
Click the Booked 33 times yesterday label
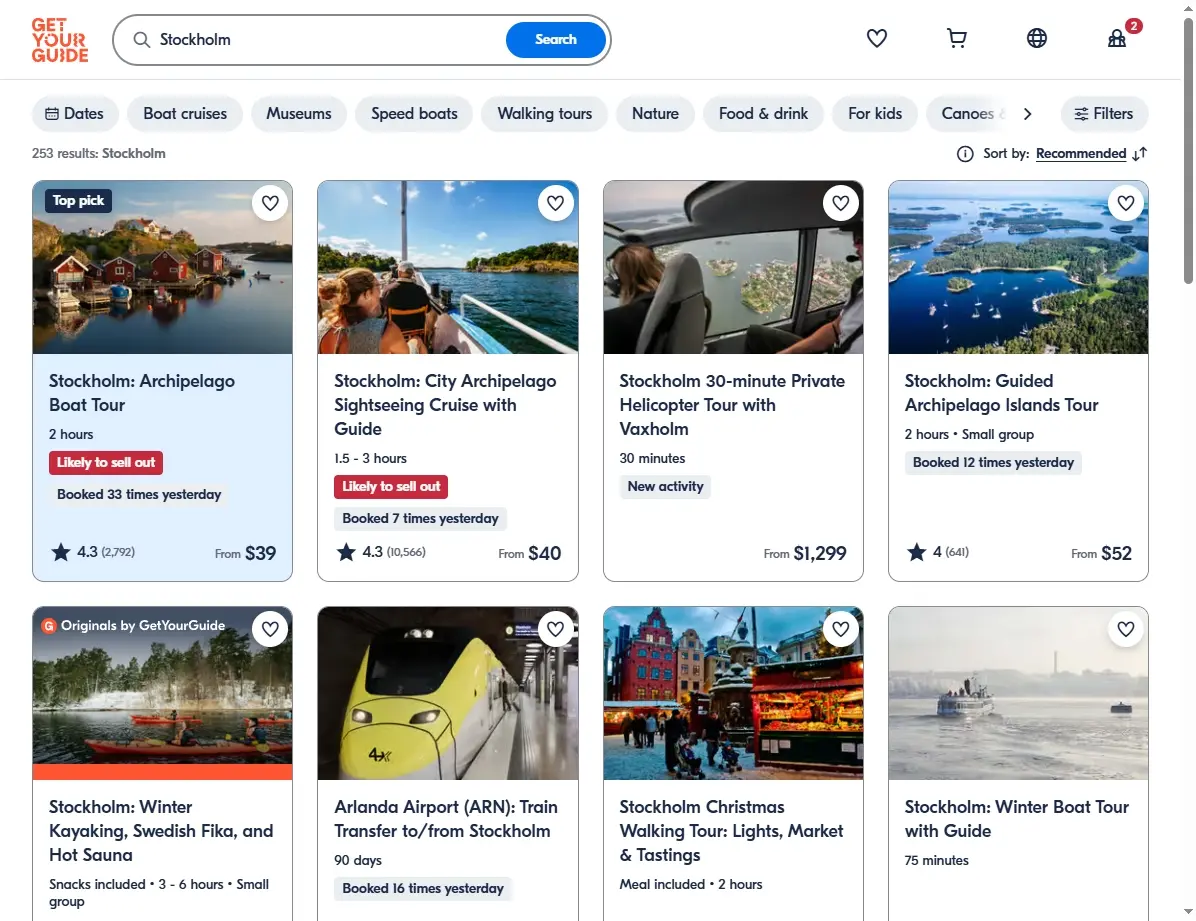[x=139, y=494]
